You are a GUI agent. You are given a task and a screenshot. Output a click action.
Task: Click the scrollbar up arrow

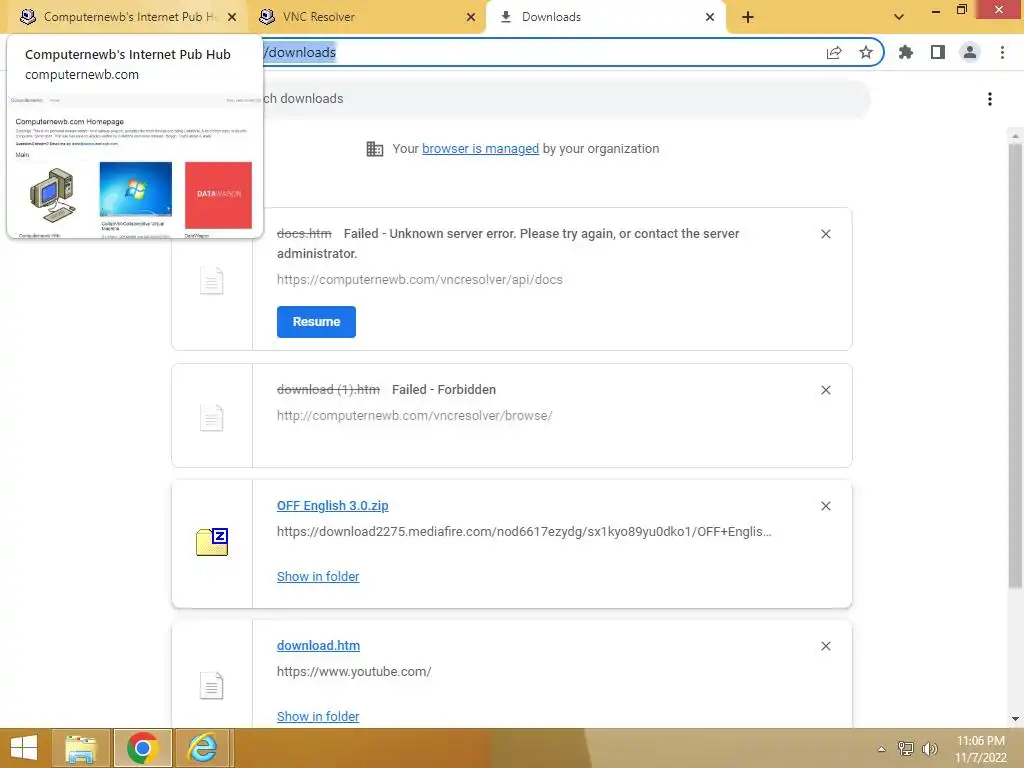coord(1015,136)
